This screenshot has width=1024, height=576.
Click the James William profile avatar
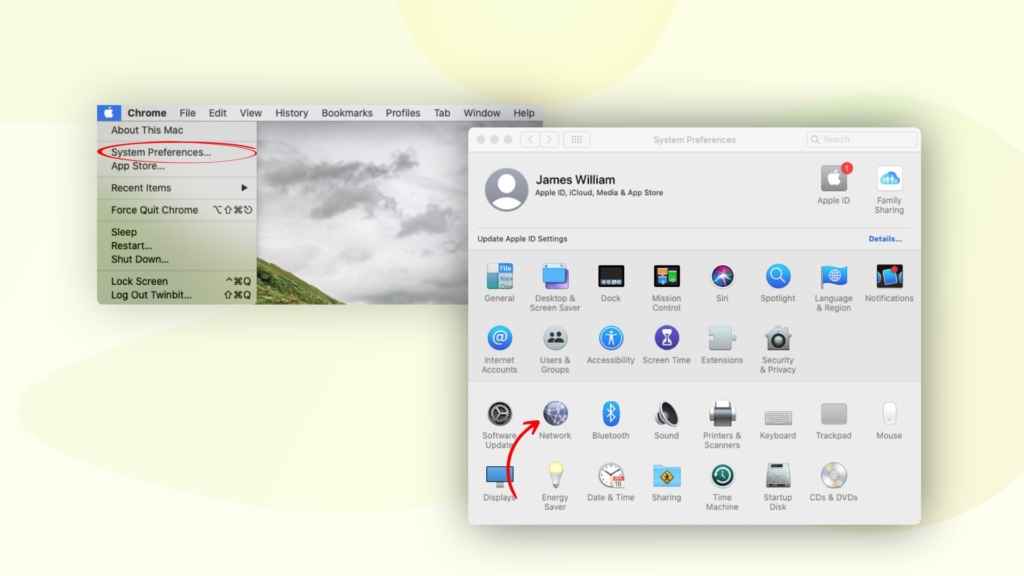[x=506, y=189]
